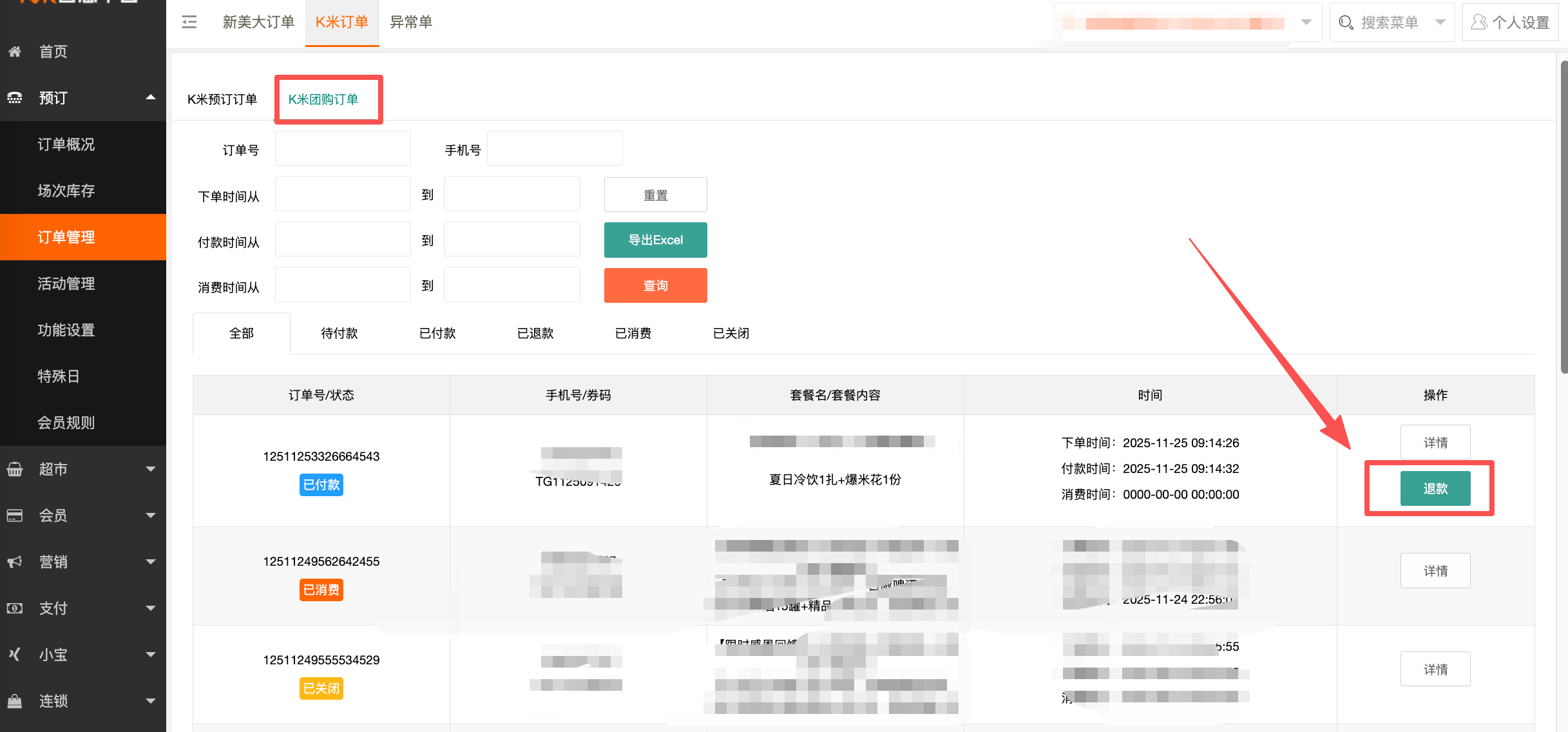Click the 预订 booking icon in sidebar

[x=14, y=98]
